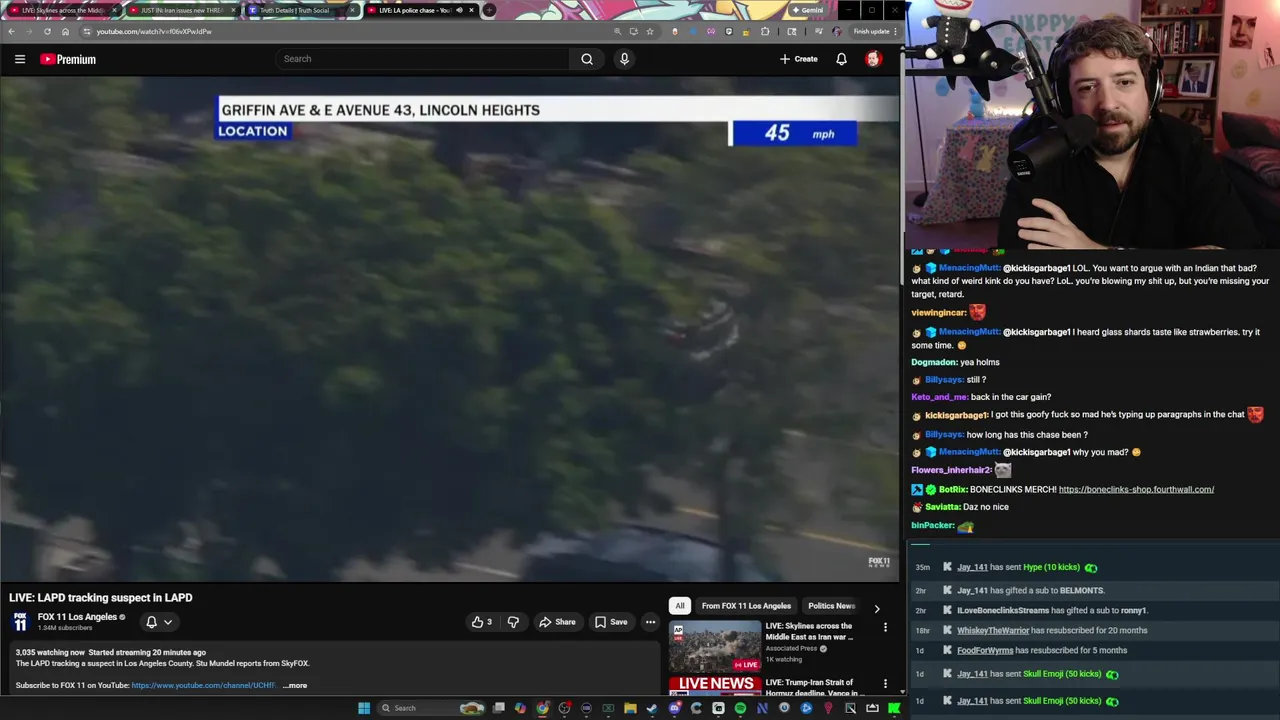Expand description with ...more
The image size is (1280, 720).
tap(295, 686)
